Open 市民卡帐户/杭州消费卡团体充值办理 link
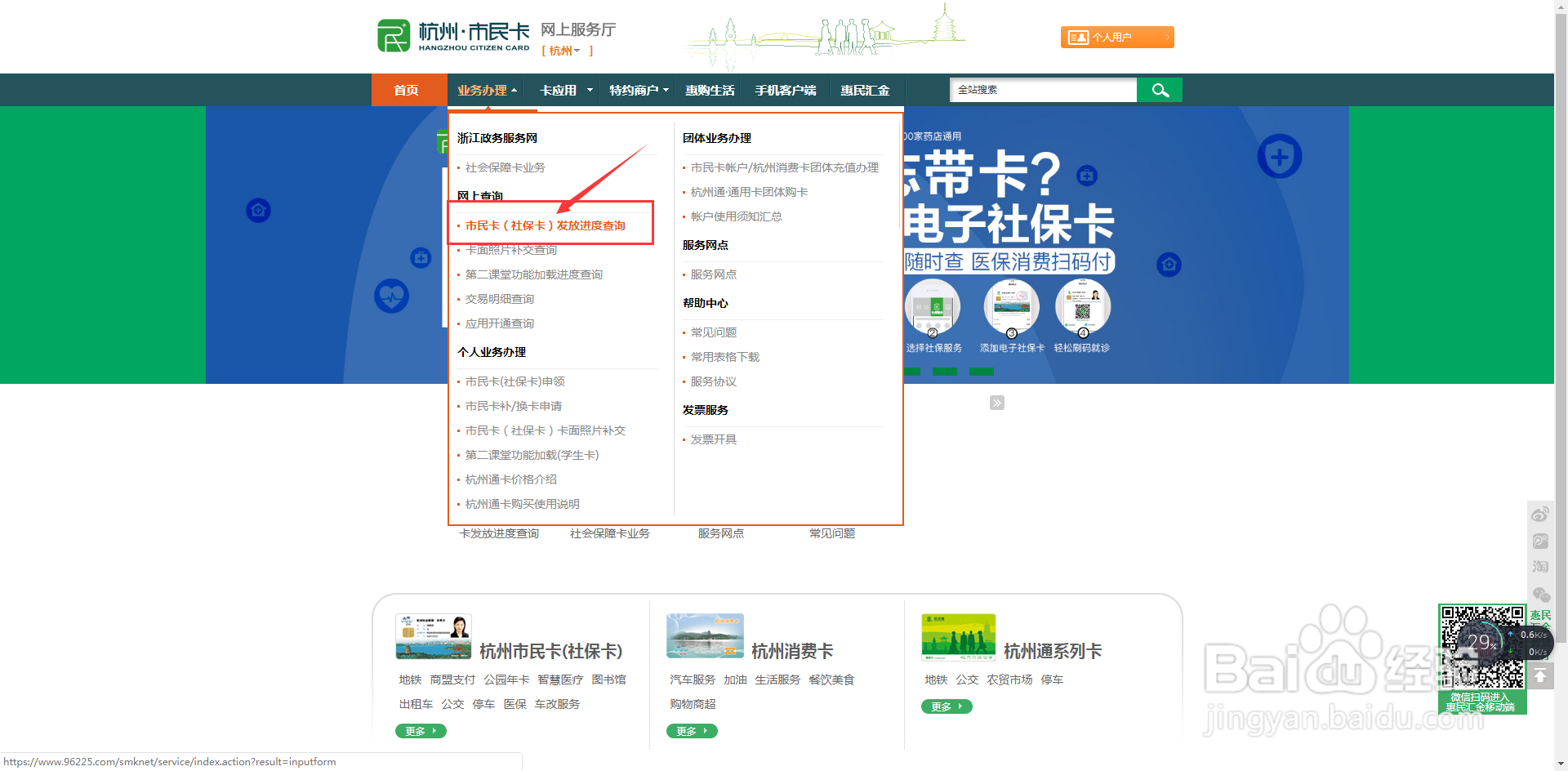The height and width of the screenshot is (771, 1568). tap(785, 167)
